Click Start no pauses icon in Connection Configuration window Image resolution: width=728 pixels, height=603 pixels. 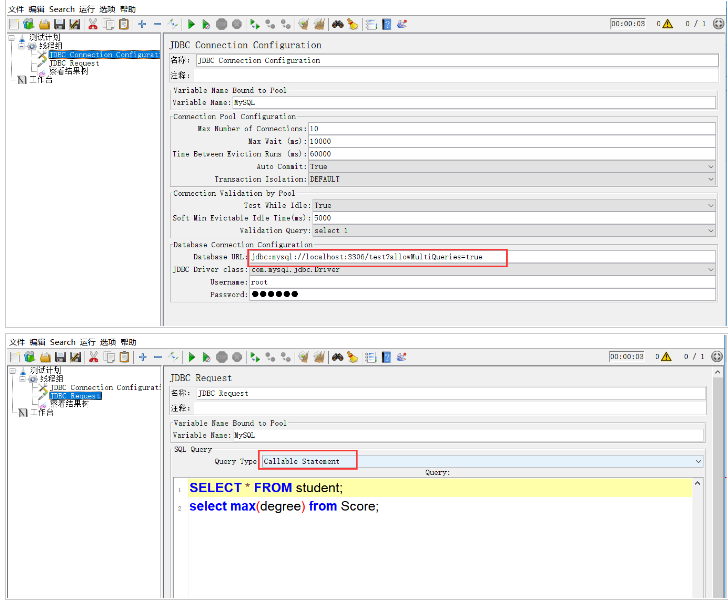pos(206,24)
